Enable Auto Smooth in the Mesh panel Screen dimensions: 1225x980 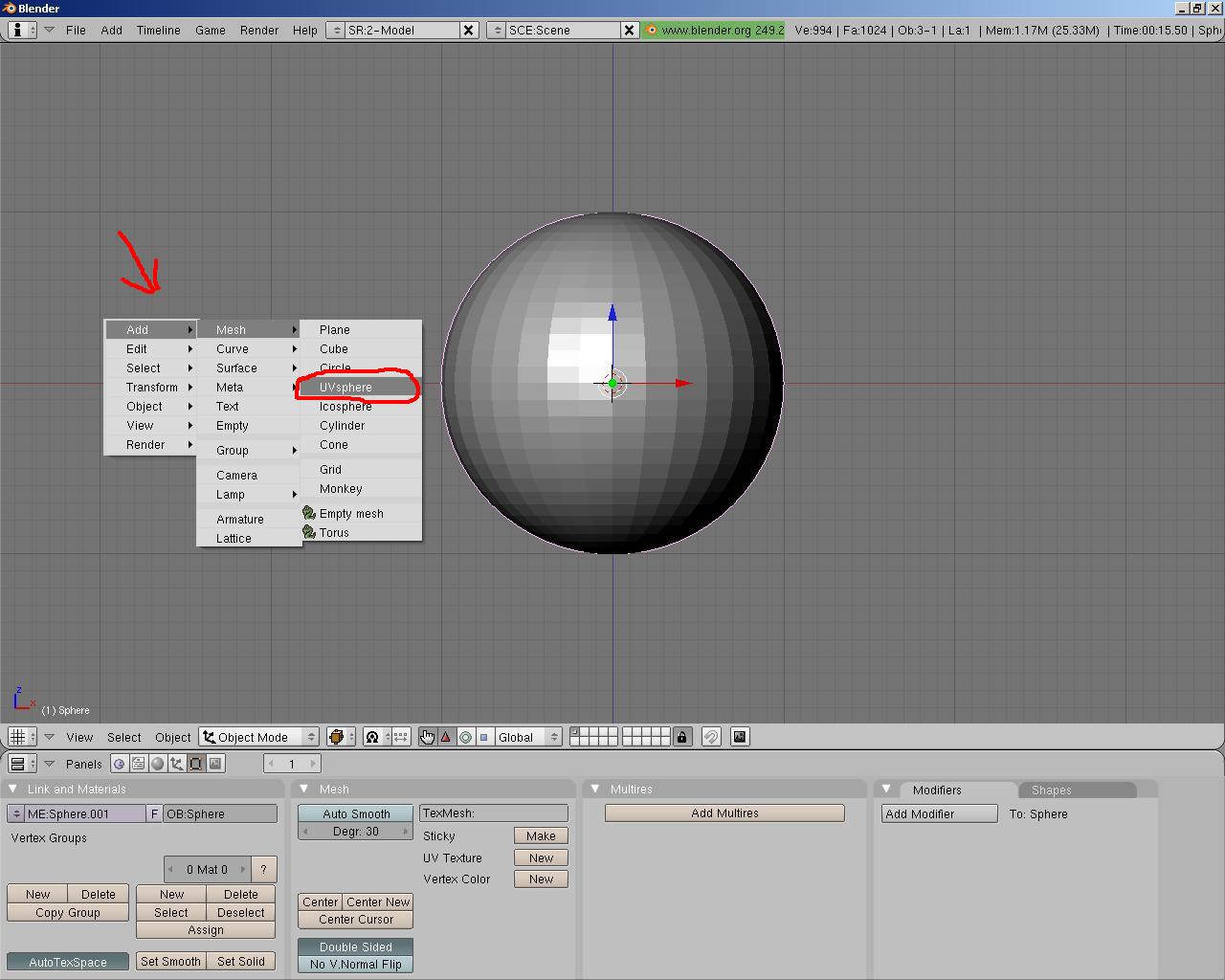[355, 813]
